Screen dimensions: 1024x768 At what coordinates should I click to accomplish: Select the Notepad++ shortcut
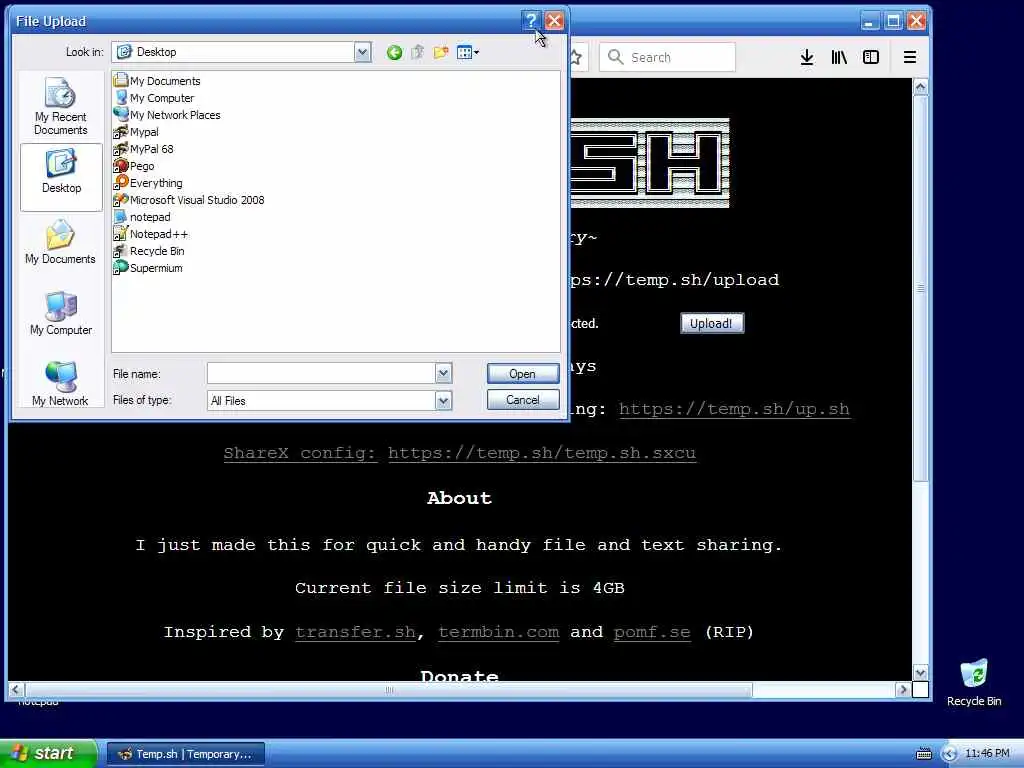(151, 234)
